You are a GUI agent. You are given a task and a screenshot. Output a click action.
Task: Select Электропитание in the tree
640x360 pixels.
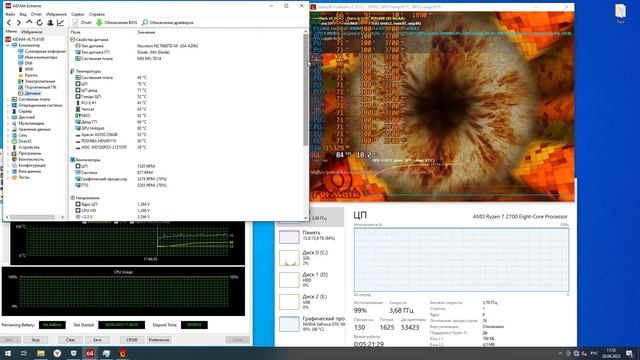point(40,81)
